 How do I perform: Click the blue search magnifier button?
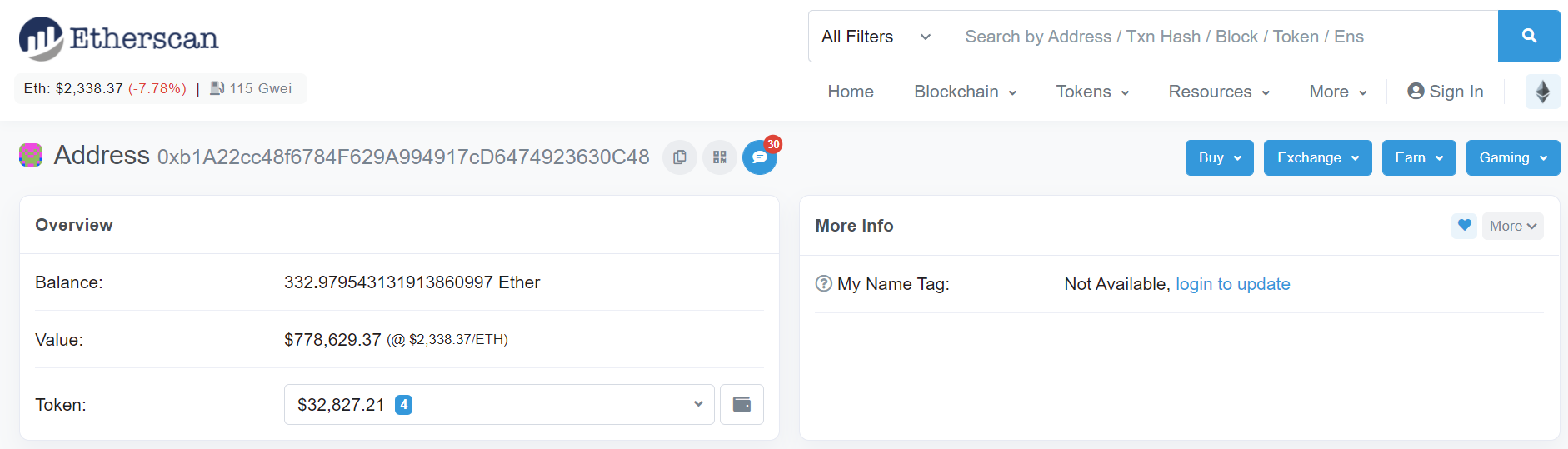1528,36
